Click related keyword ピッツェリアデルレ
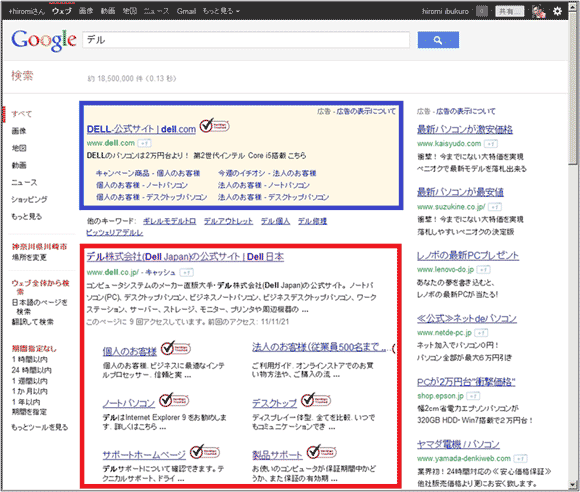The width and height of the screenshot is (580, 492). point(114,232)
